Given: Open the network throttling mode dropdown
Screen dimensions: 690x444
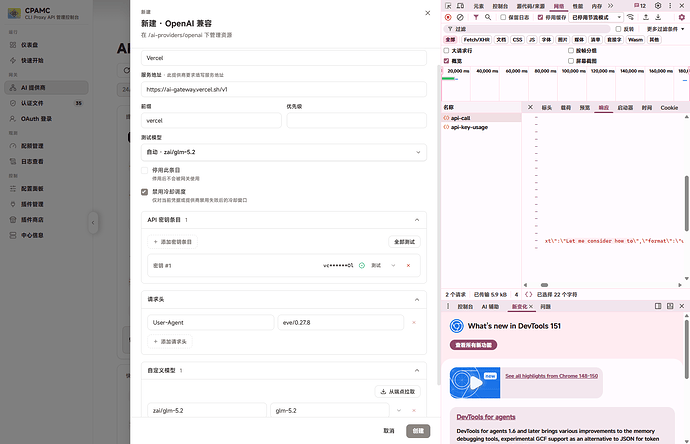Looking at the screenshot, I should [x=596, y=17].
